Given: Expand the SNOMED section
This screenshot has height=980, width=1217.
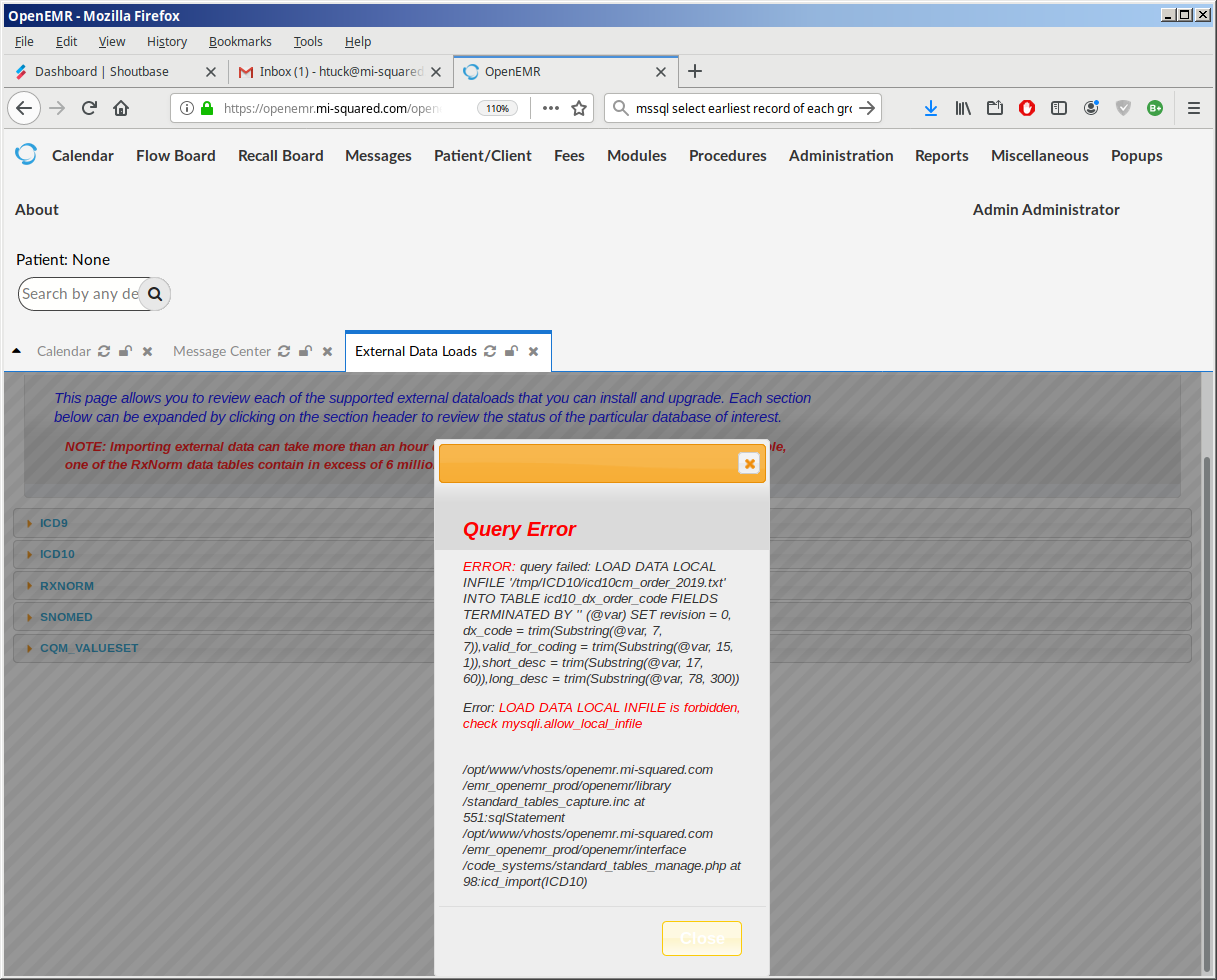Looking at the screenshot, I should click(x=66, y=617).
